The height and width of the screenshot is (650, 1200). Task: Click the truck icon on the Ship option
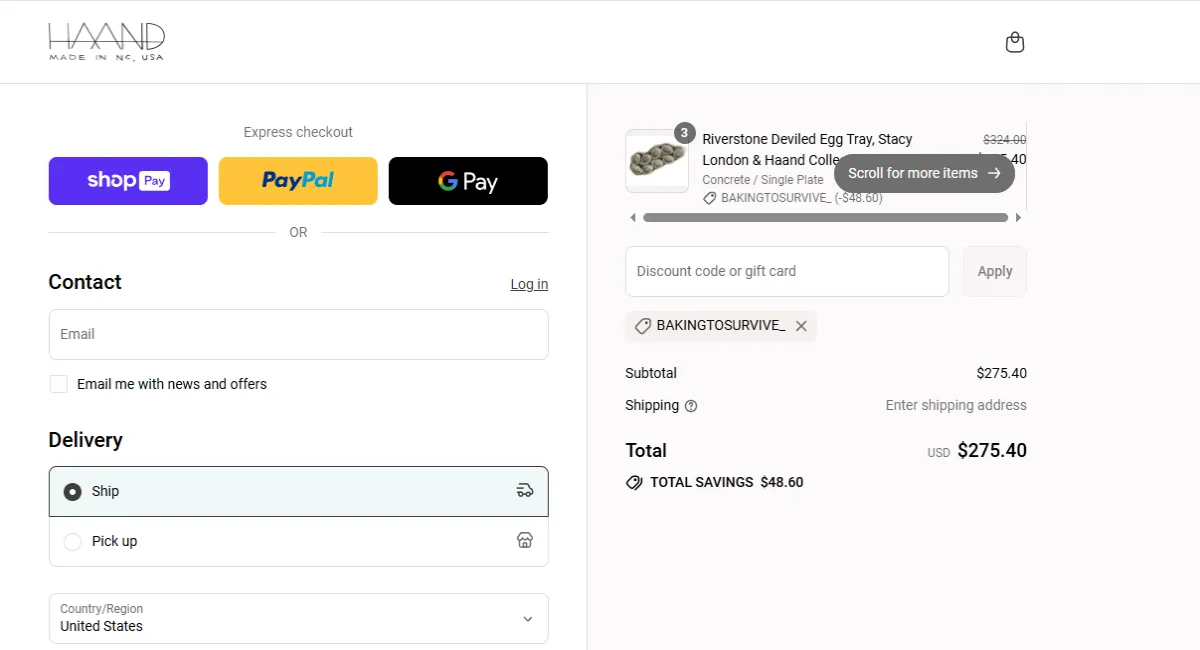pos(524,490)
